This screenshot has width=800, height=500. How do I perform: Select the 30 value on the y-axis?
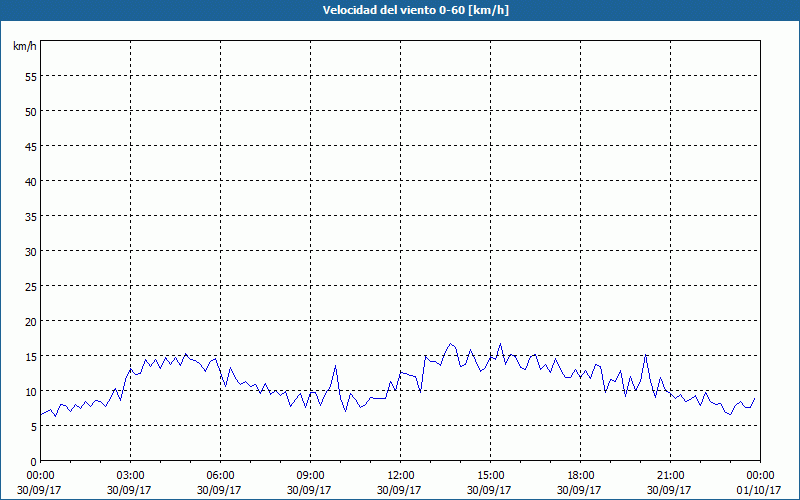click(31, 251)
